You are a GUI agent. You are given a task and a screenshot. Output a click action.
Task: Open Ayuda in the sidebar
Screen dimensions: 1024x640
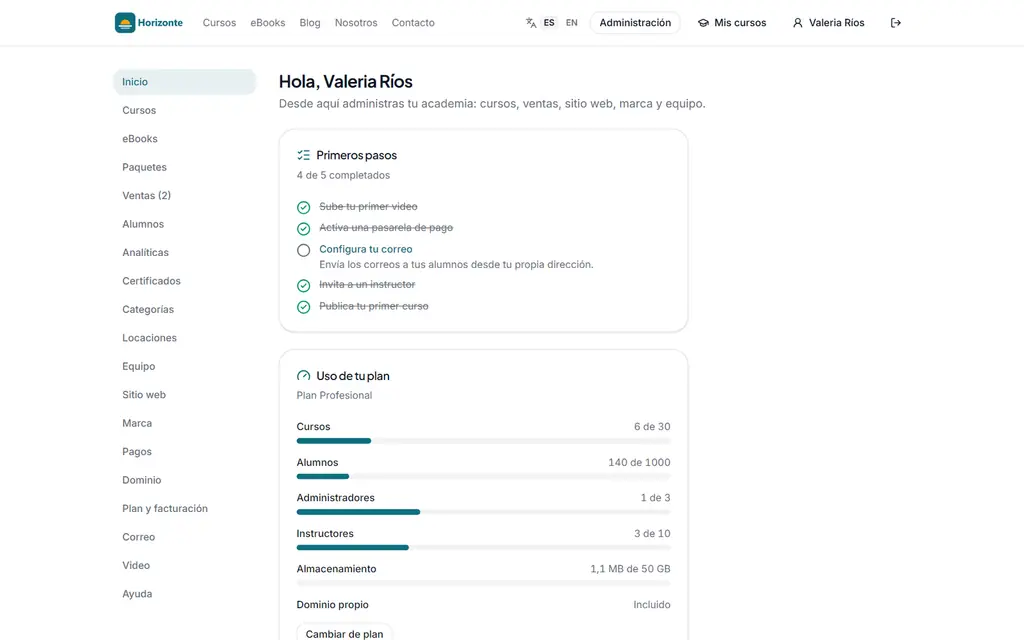(184, 594)
